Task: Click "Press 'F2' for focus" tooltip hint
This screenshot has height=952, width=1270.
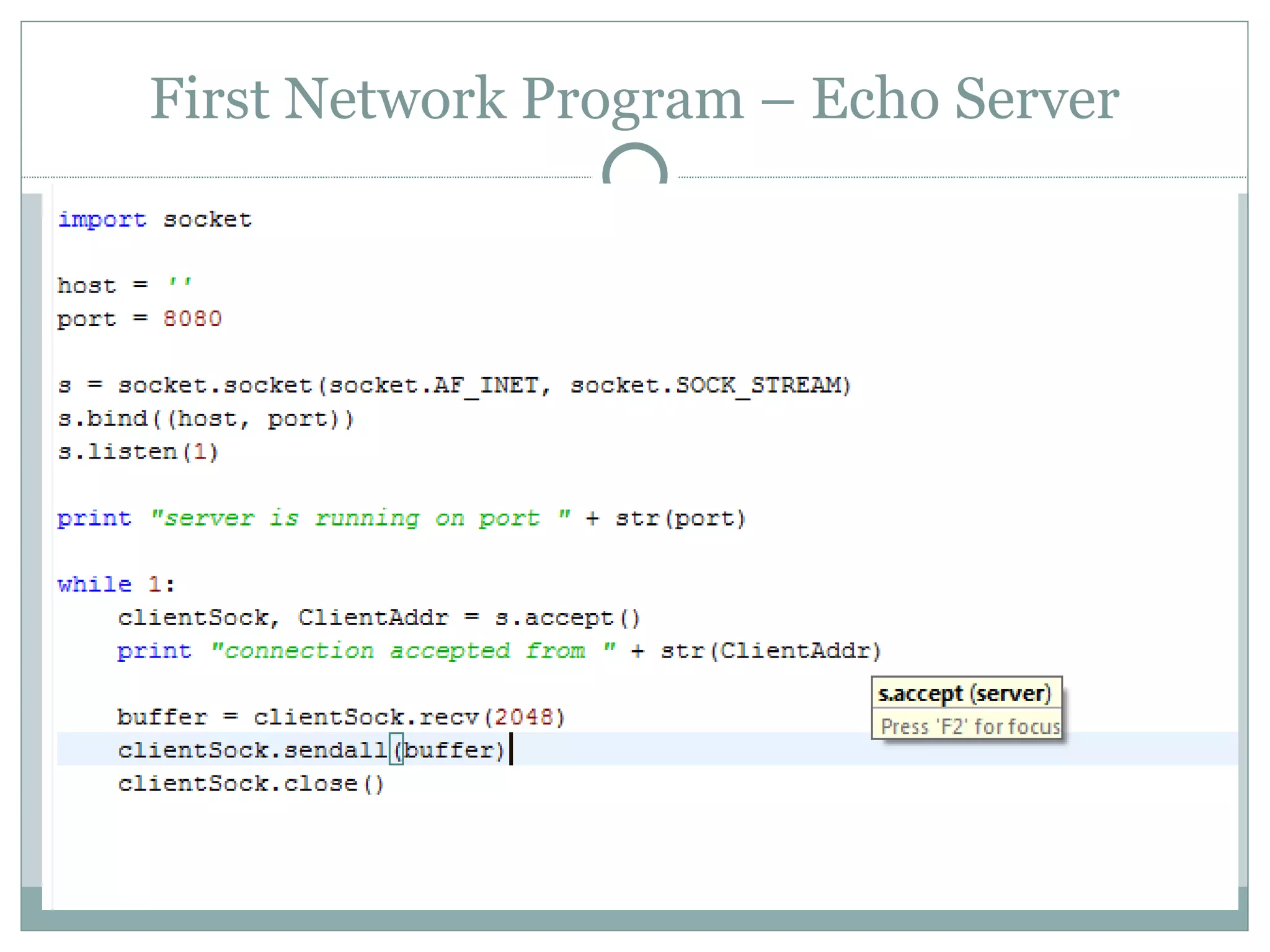Action: click(970, 726)
